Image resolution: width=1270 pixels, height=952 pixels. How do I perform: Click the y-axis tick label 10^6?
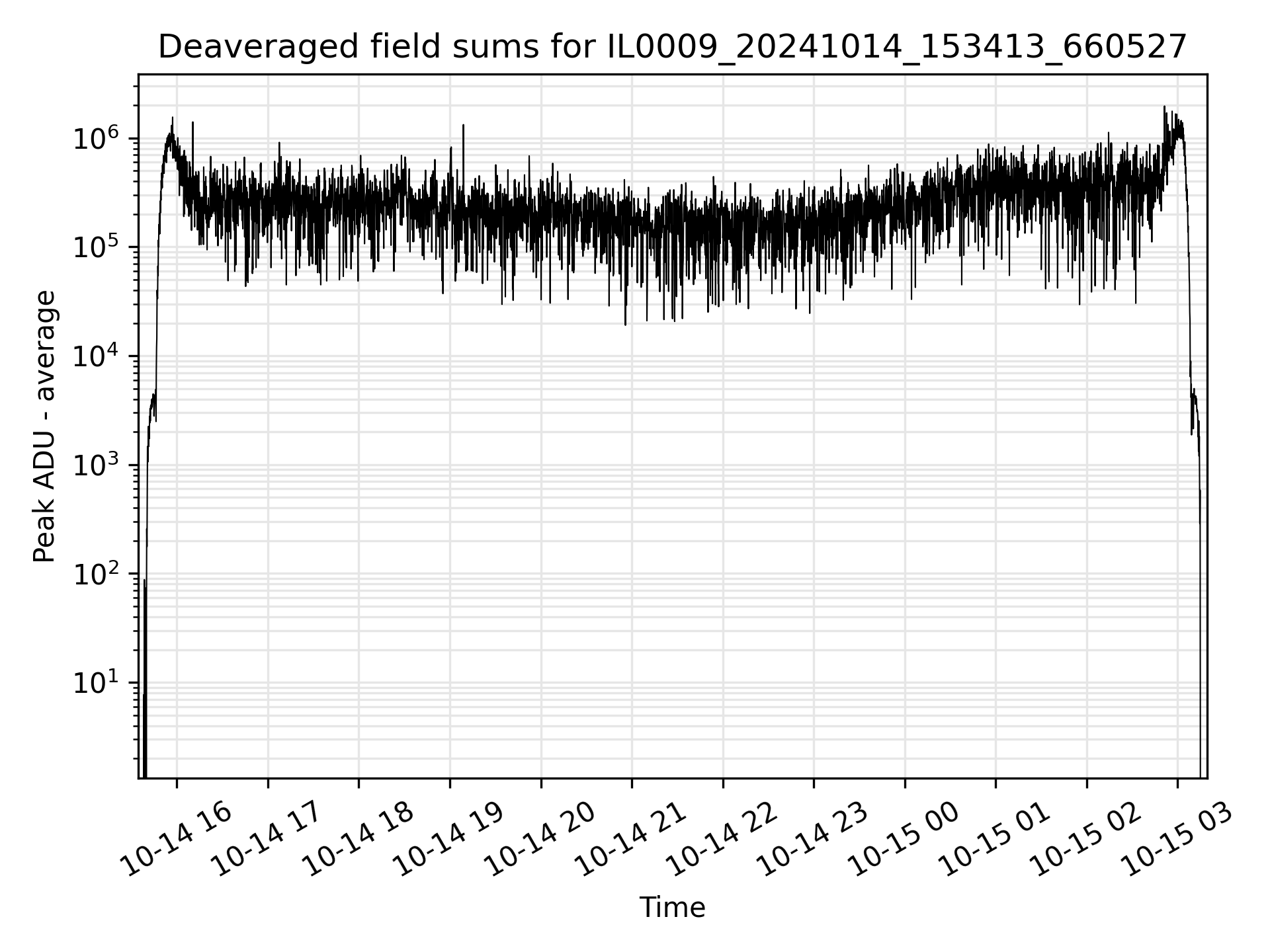97,138
